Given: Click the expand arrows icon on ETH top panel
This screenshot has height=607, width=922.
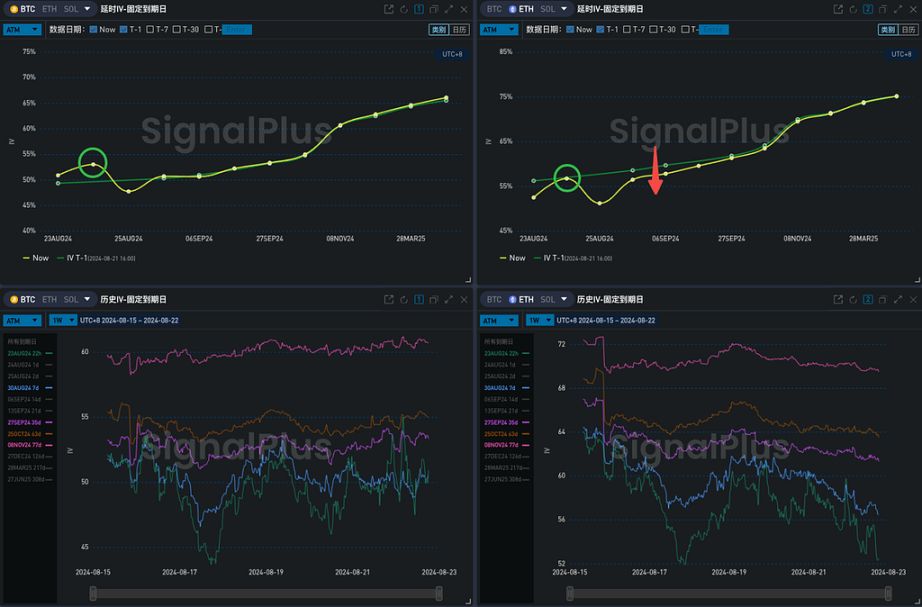Looking at the screenshot, I should pyautogui.click(x=897, y=8).
